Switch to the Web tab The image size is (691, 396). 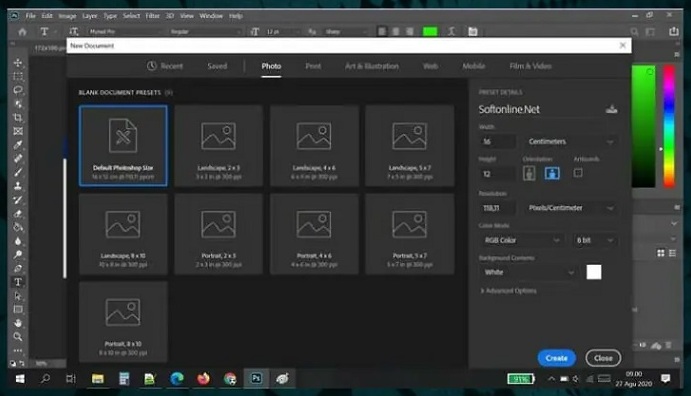click(431, 66)
